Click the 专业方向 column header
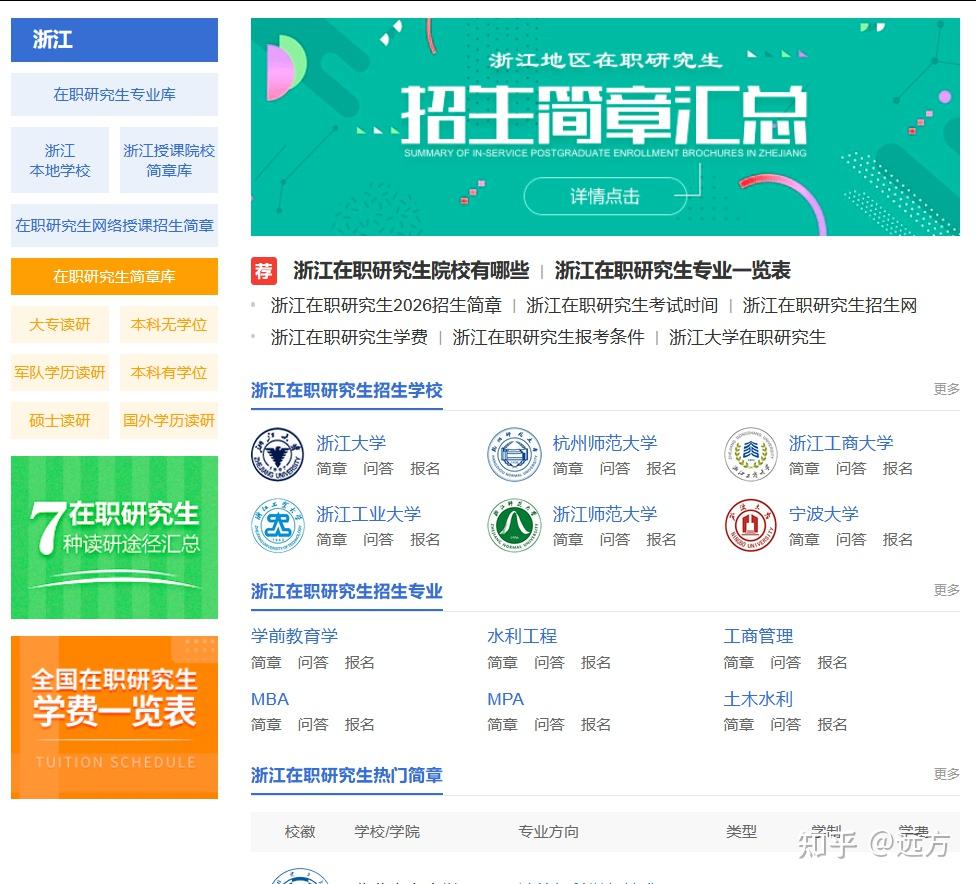Screen dimensions: 976x884 pos(548,832)
